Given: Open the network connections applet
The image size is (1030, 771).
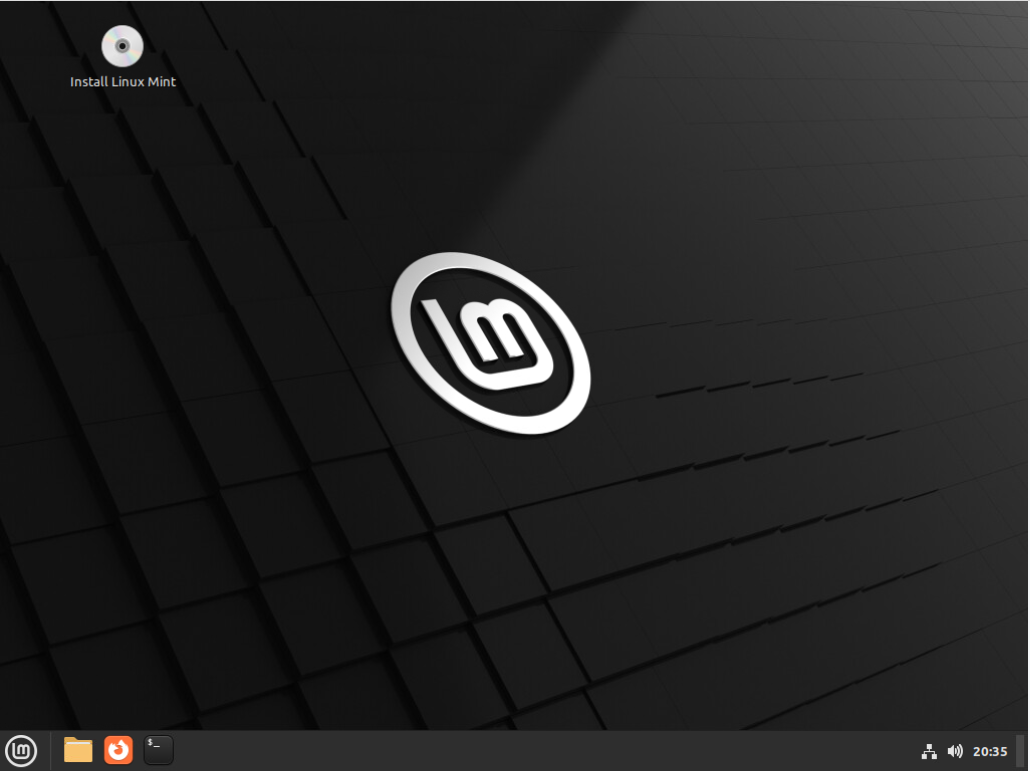Looking at the screenshot, I should coord(929,751).
